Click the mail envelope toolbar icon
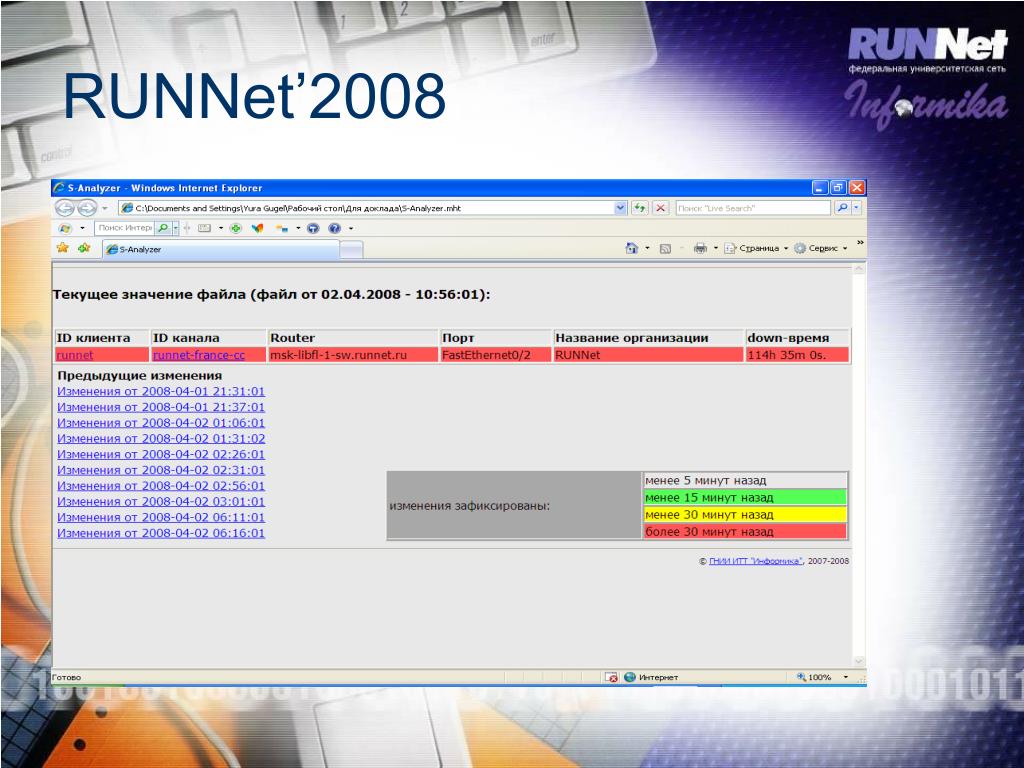Image resolution: width=1024 pixels, height=768 pixels. point(204,229)
